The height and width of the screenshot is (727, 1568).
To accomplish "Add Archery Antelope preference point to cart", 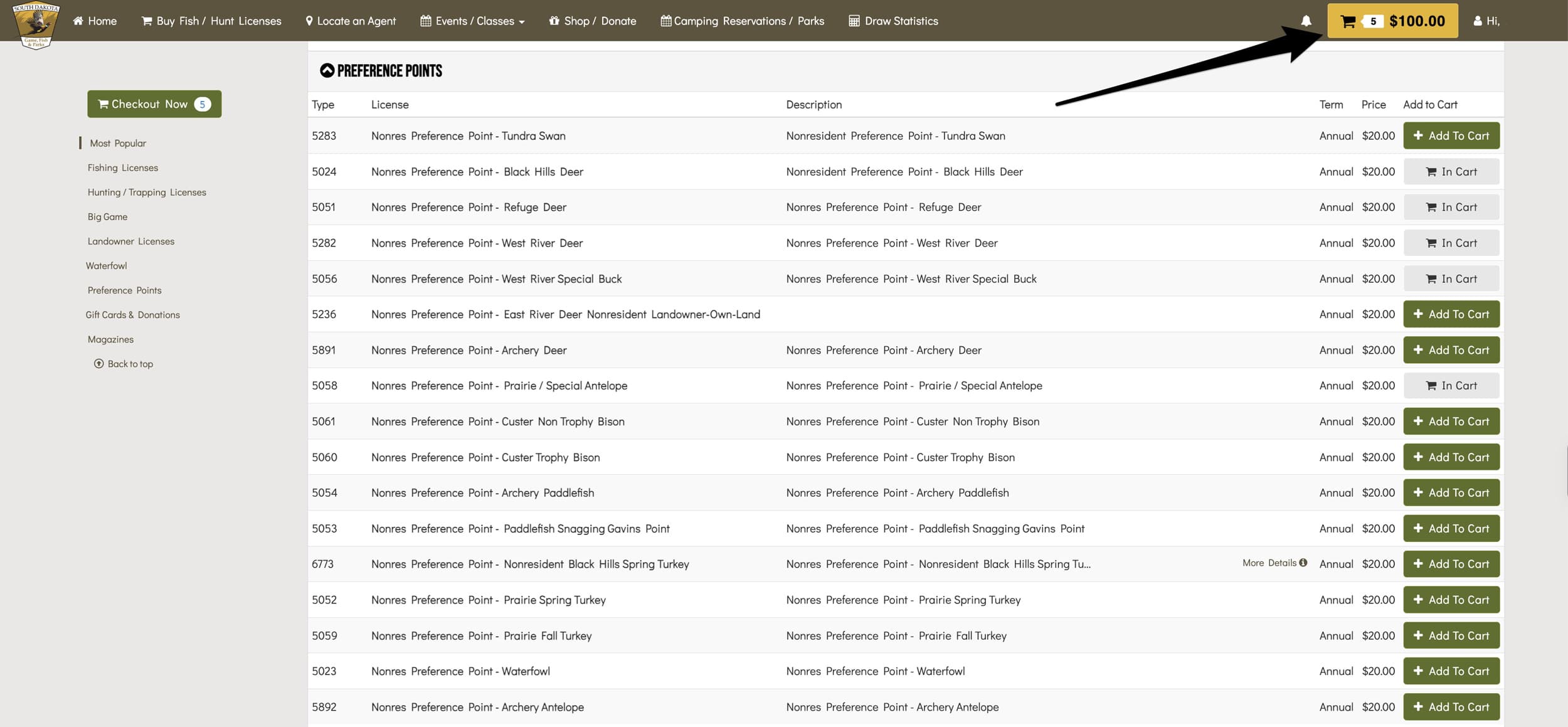I will [1451, 707].
